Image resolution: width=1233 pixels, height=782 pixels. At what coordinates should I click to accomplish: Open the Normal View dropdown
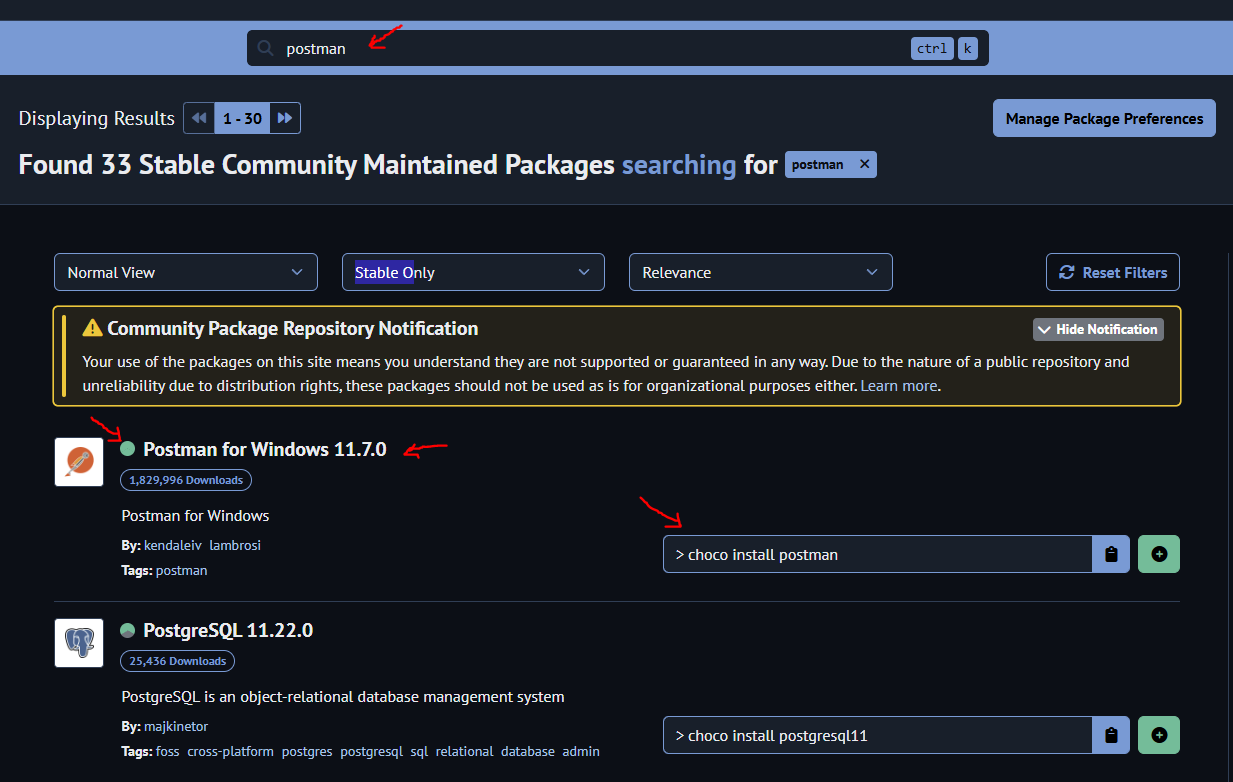pyautogui.click(x=185, y=272)
